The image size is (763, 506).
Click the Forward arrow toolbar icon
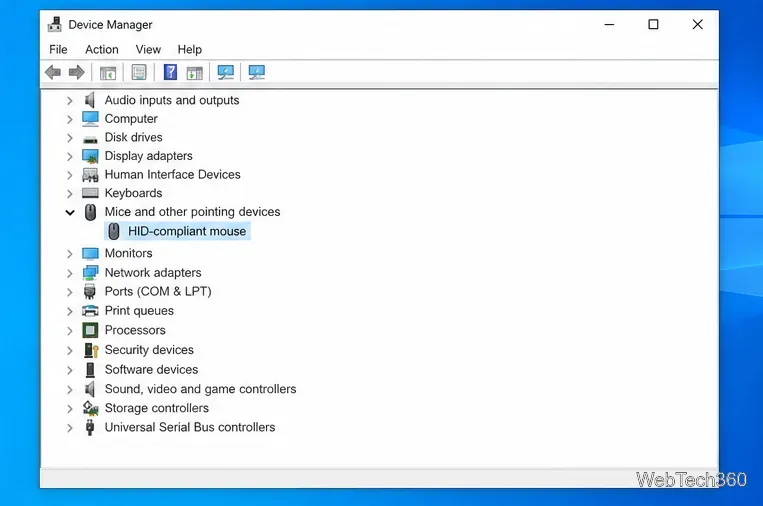tap(76, 72)
